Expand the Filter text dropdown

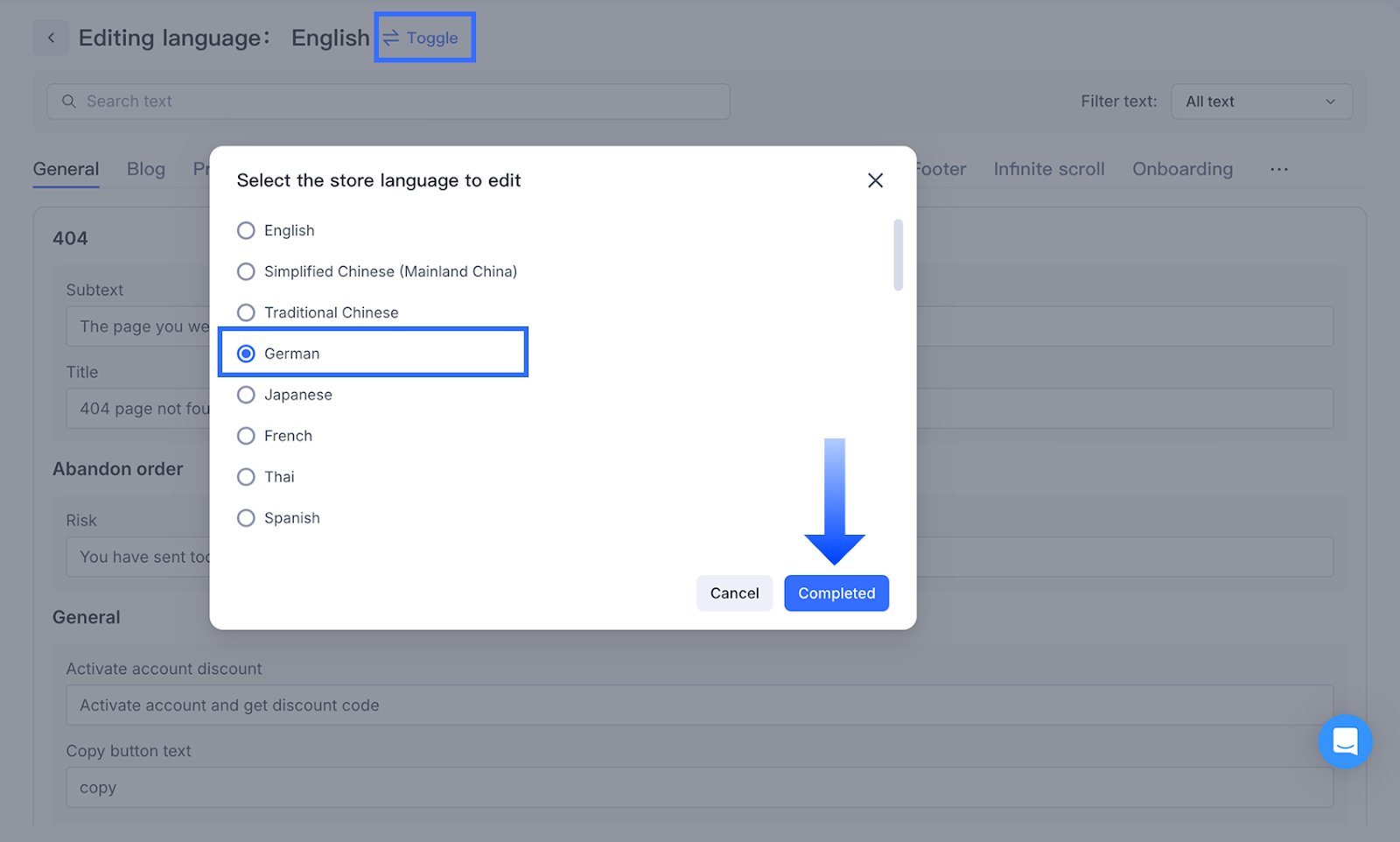[1261, 102]
